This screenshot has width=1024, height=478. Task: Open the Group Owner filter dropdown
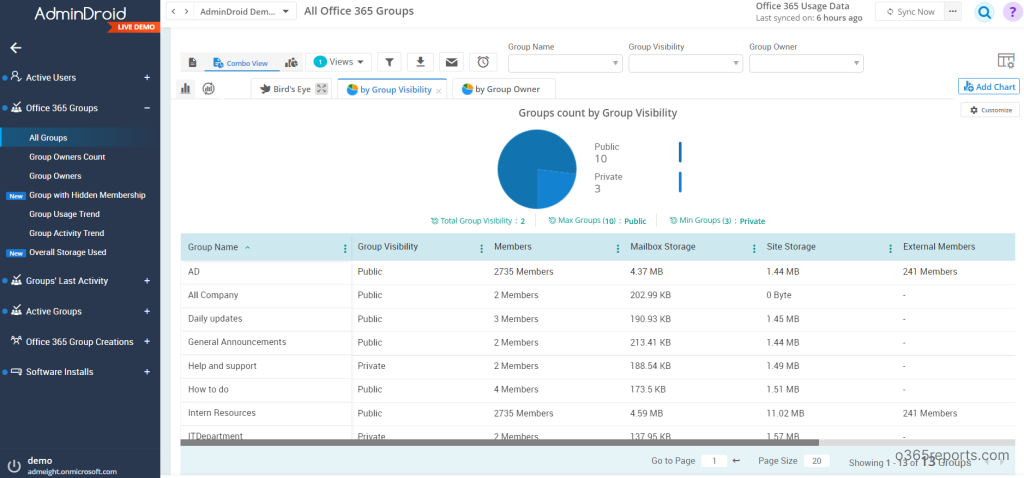point(807,63)
